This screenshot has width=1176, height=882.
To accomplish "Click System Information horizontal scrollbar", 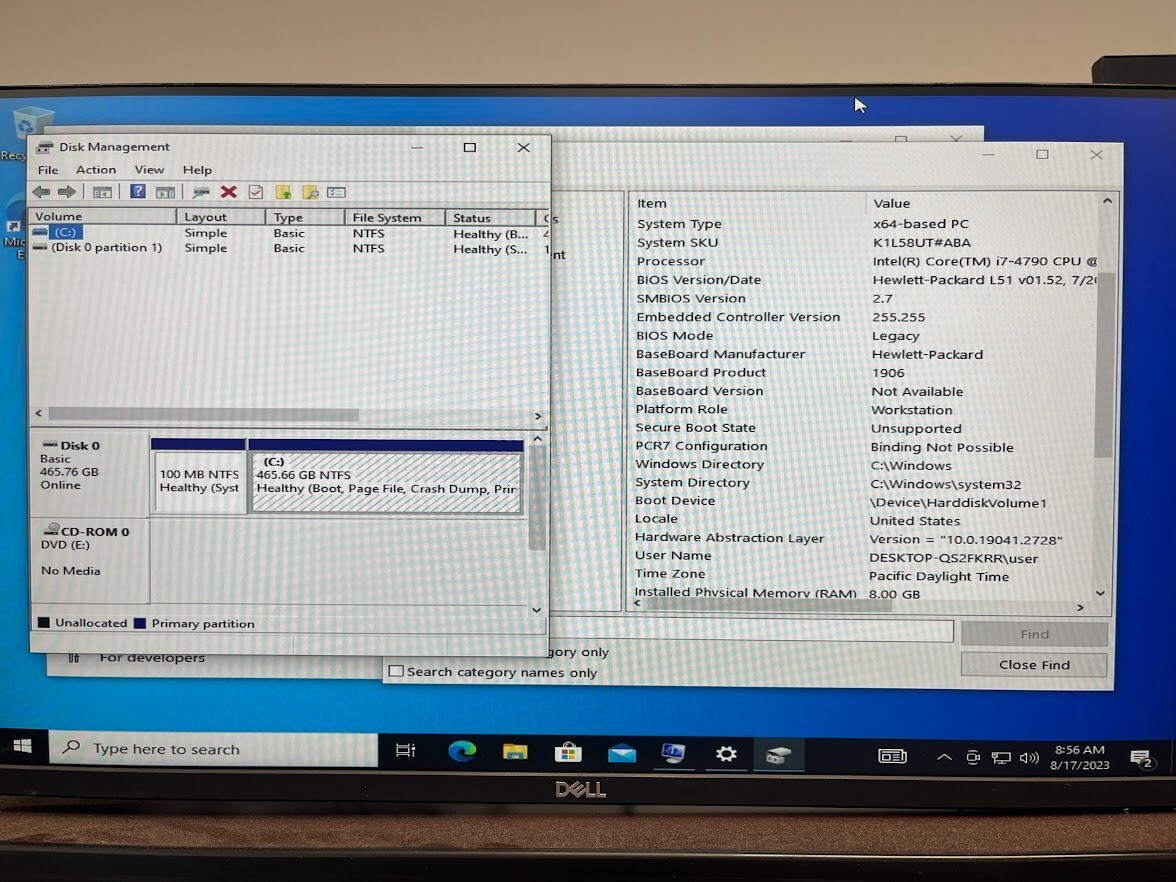I will tap(769, 605).
